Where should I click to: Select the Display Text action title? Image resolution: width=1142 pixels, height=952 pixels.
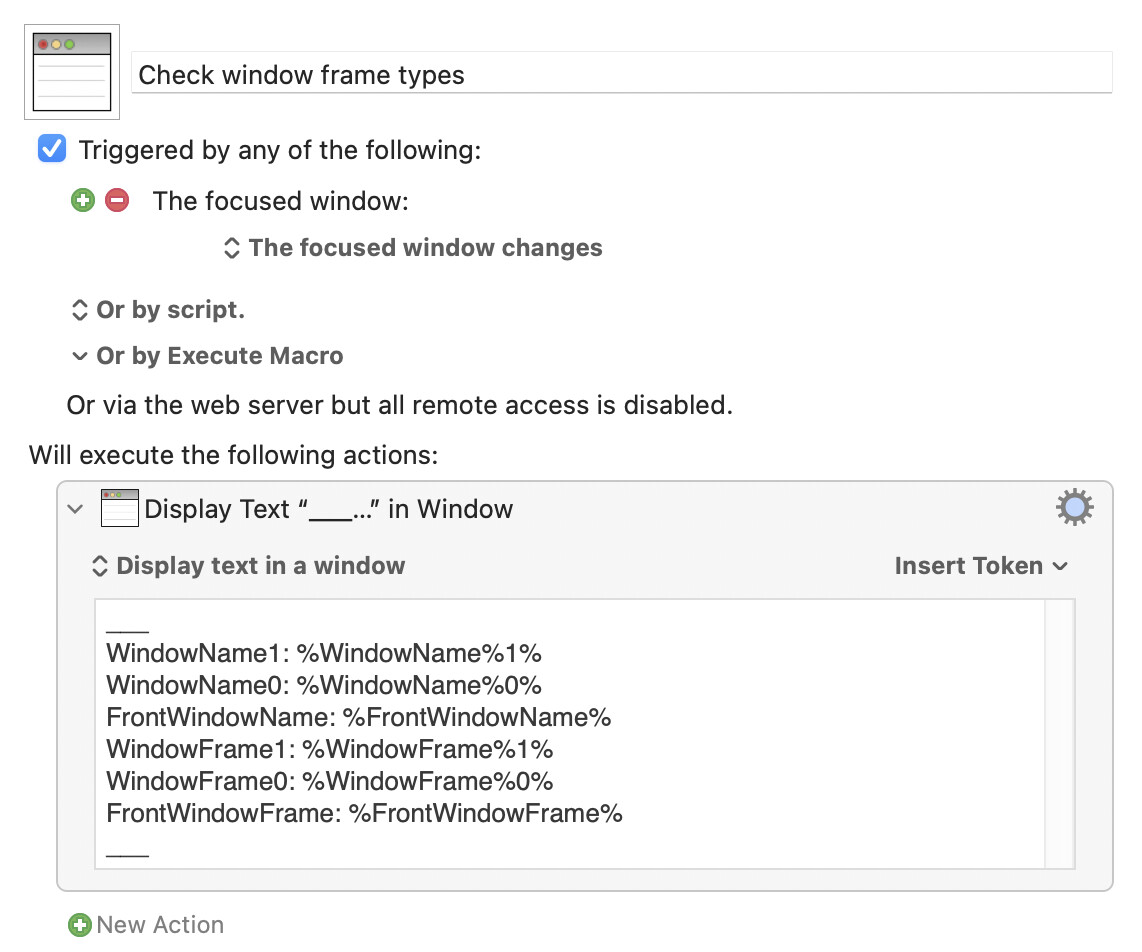coord(328,508)
